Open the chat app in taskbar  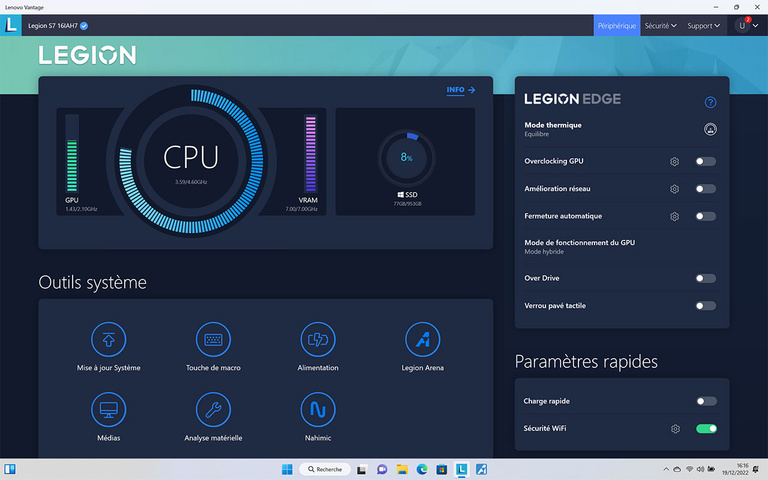[x=382, y=469]
